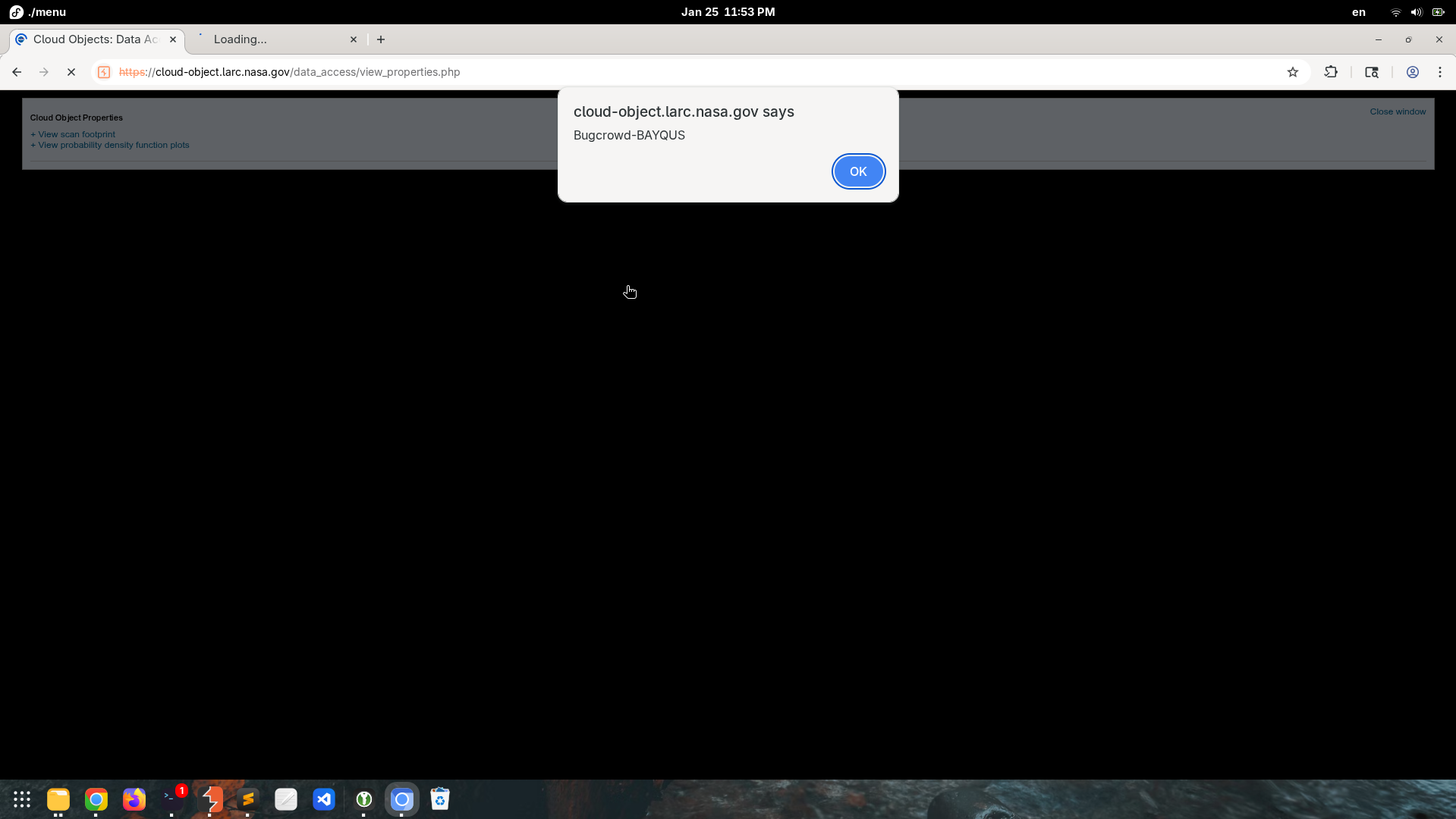Click OK in the alert dialog
The height and width of the screenshot is (819, 1456).
pyautogui.click(x=858, y=171)
